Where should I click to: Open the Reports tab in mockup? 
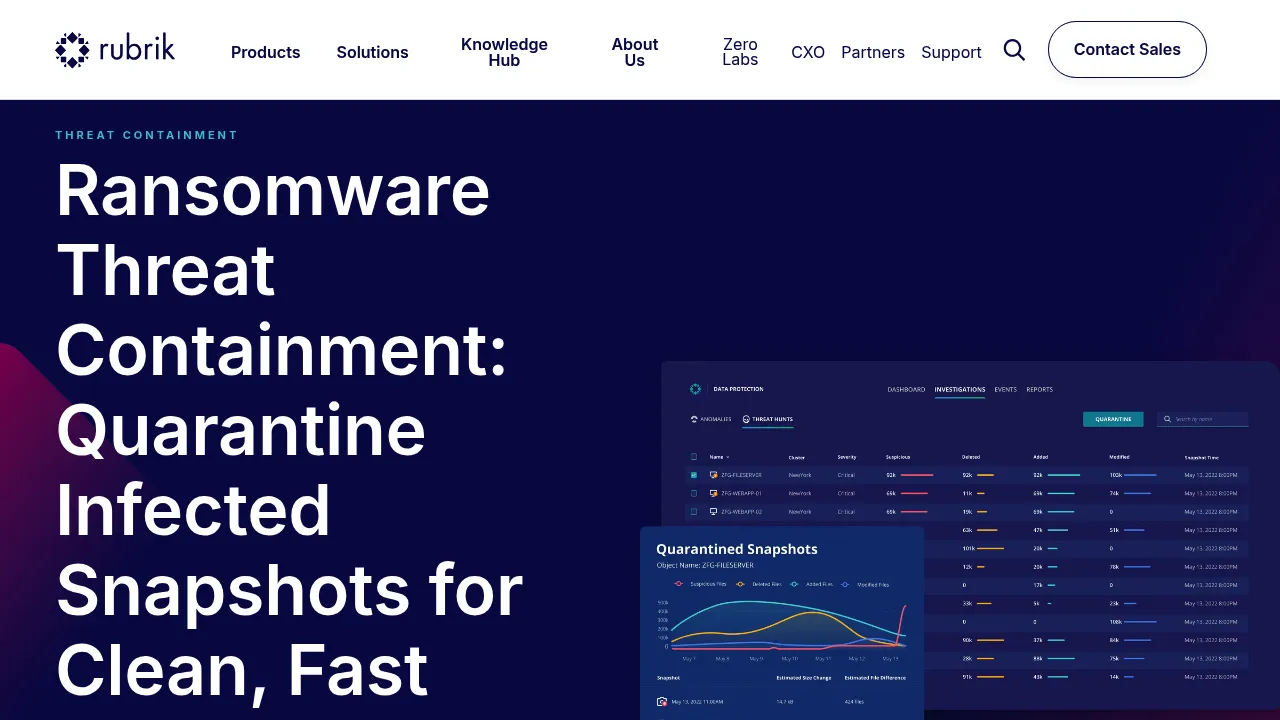(1040, 390)
